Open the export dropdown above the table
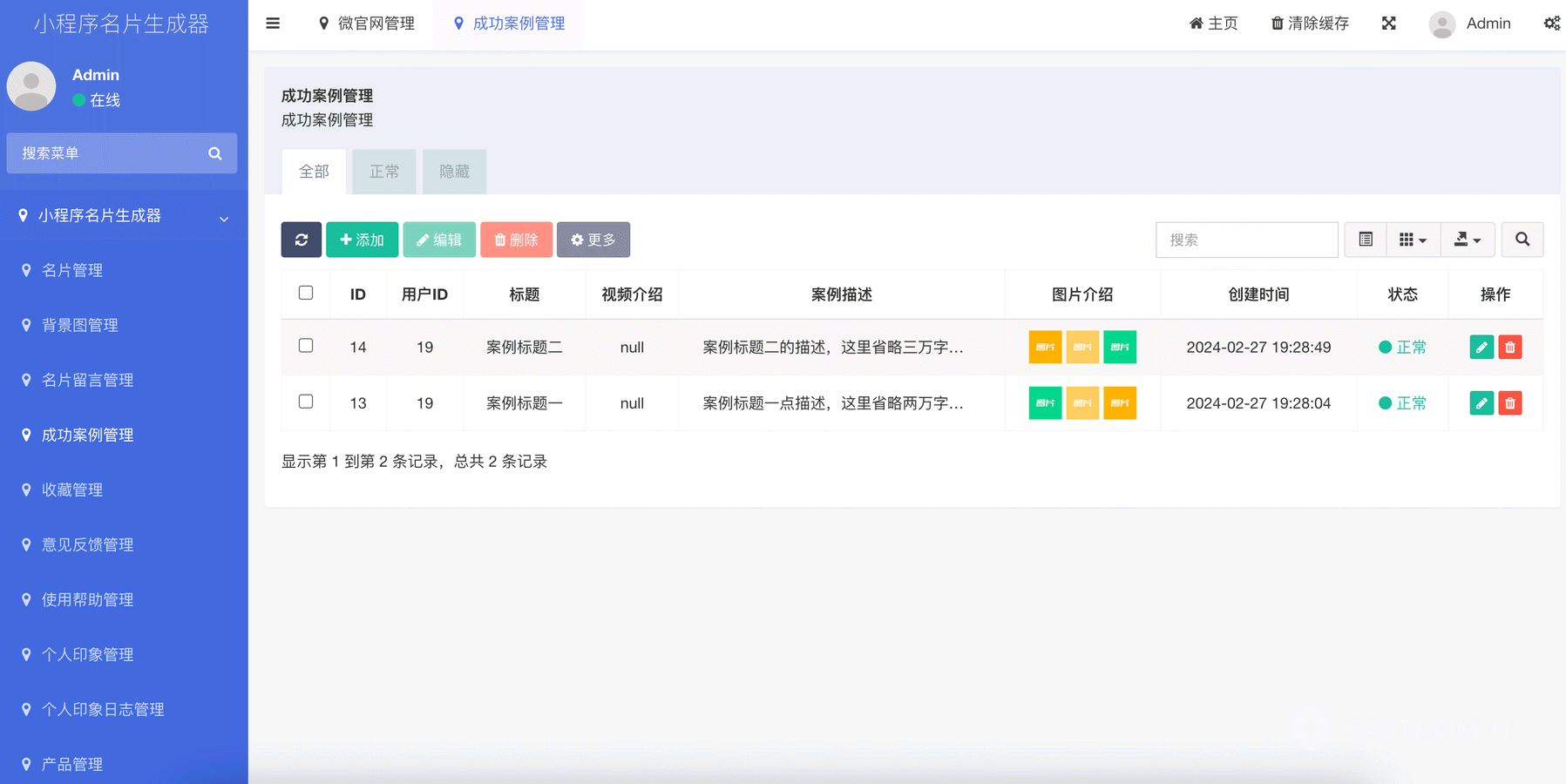This screenshot has height=784, width=1566. [1468, 240]
